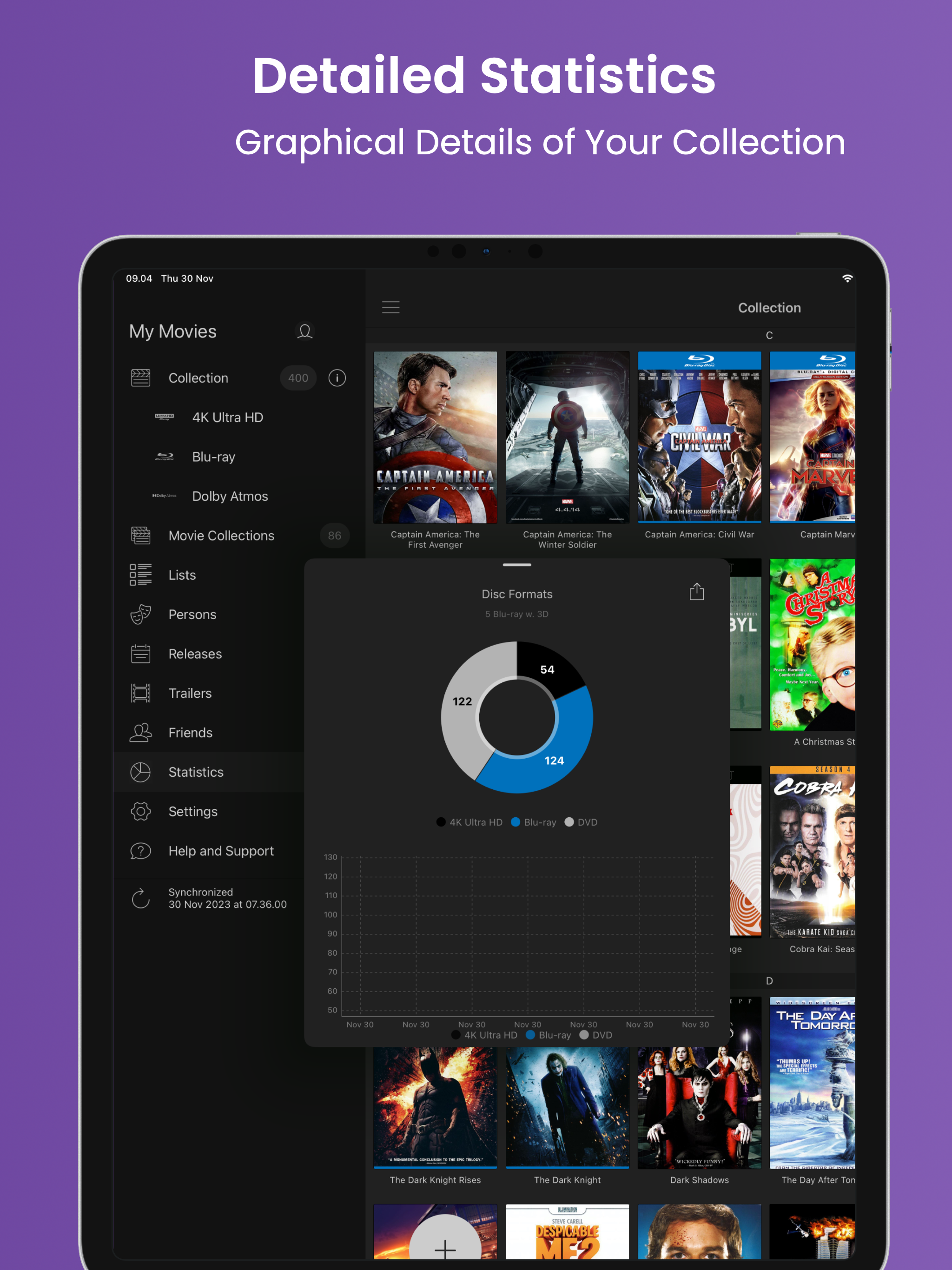Toggle DVD pie chart legend
This screenshot has height=1270, width=952.
(x=581, y=822)
